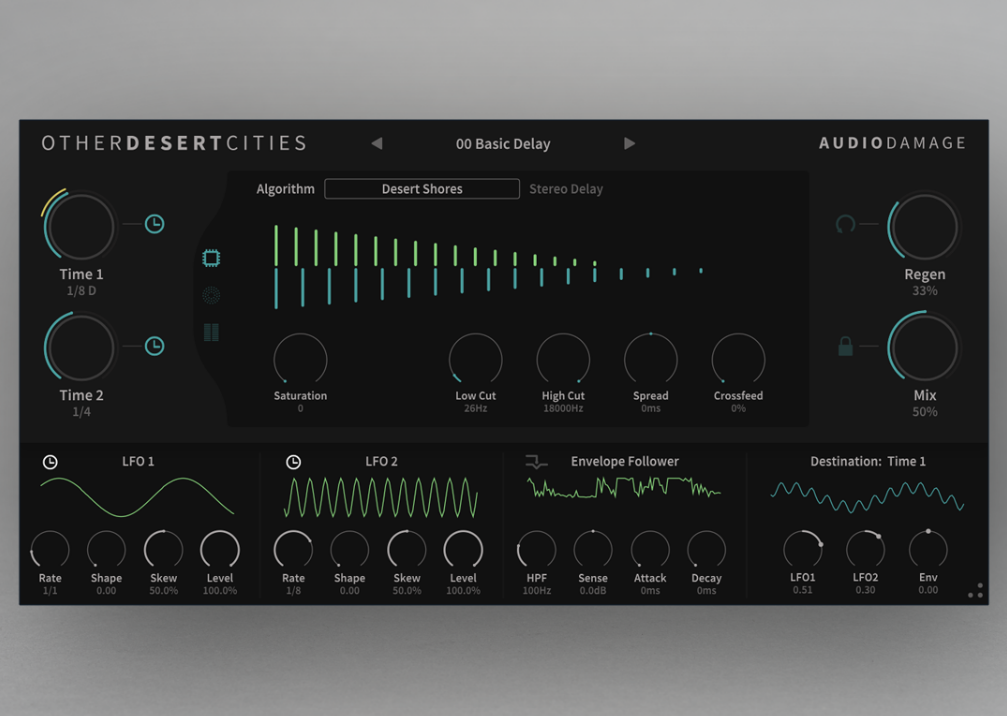Click the LFO 1 Skew knob

(163, 550)
